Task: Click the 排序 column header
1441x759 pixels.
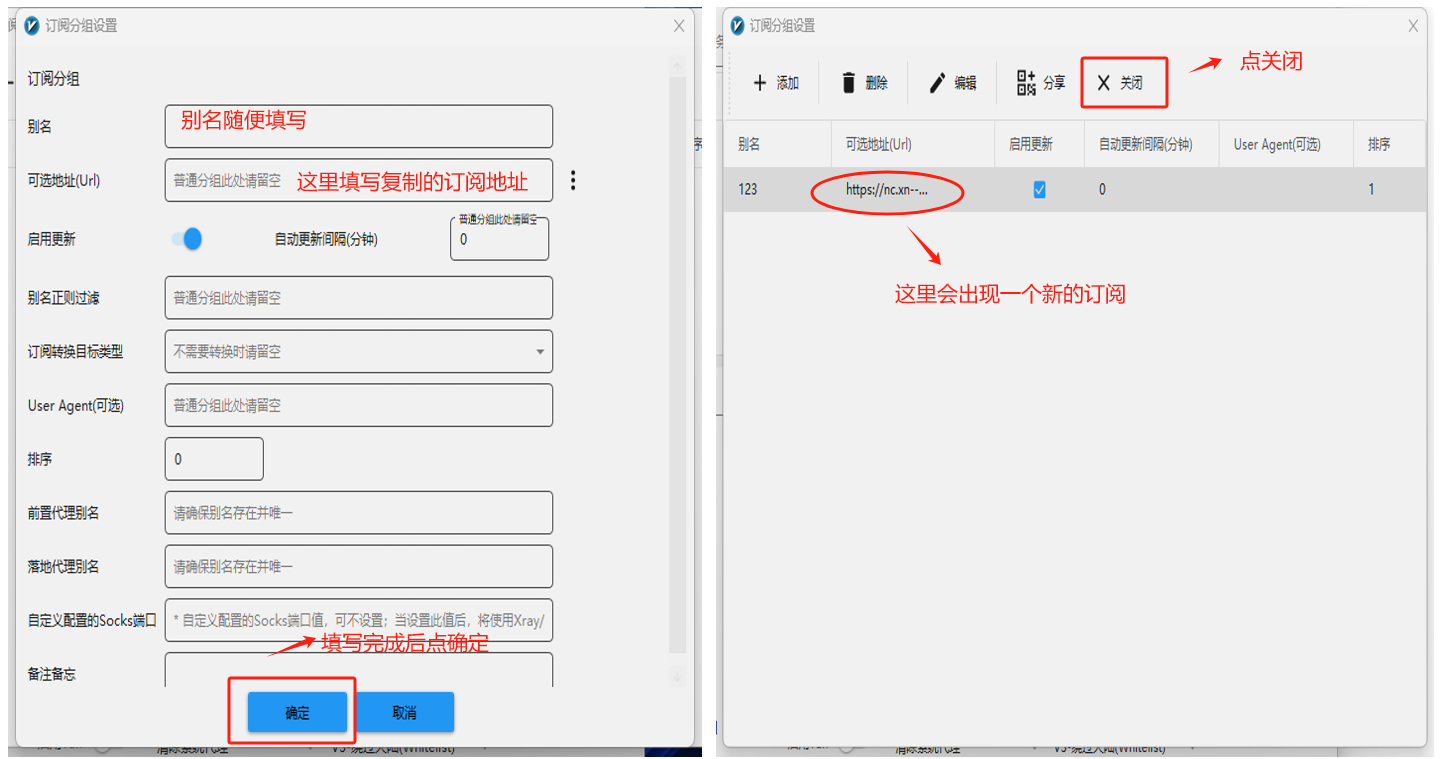Action: 1379,145
